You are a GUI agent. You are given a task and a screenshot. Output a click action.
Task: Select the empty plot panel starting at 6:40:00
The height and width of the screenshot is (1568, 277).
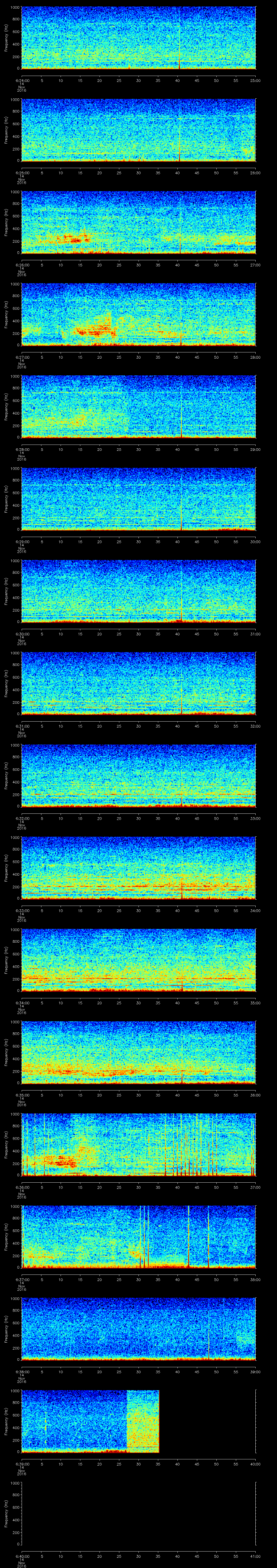(139, 1513)
